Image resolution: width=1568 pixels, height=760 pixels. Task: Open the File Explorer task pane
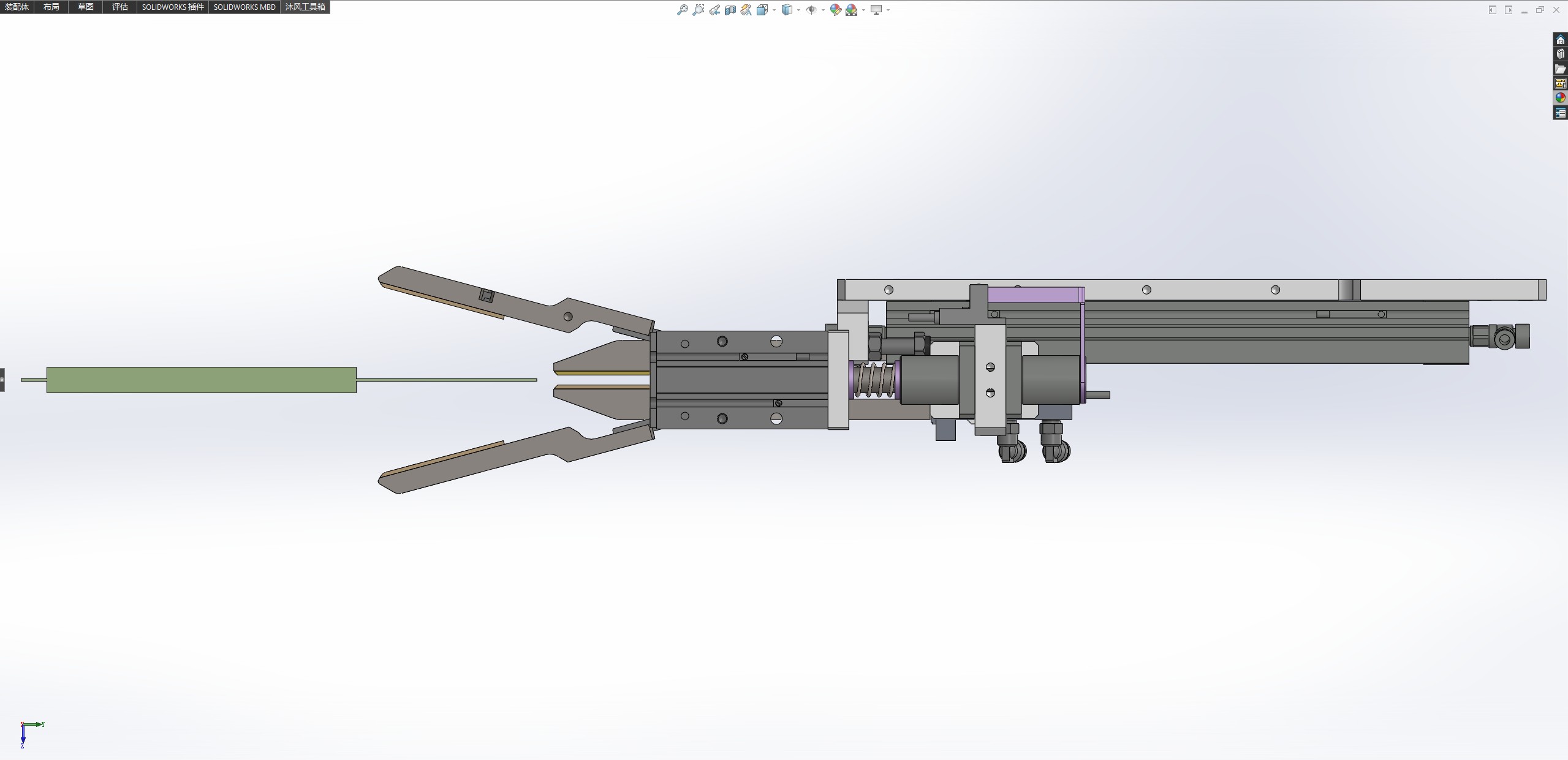1561,69
